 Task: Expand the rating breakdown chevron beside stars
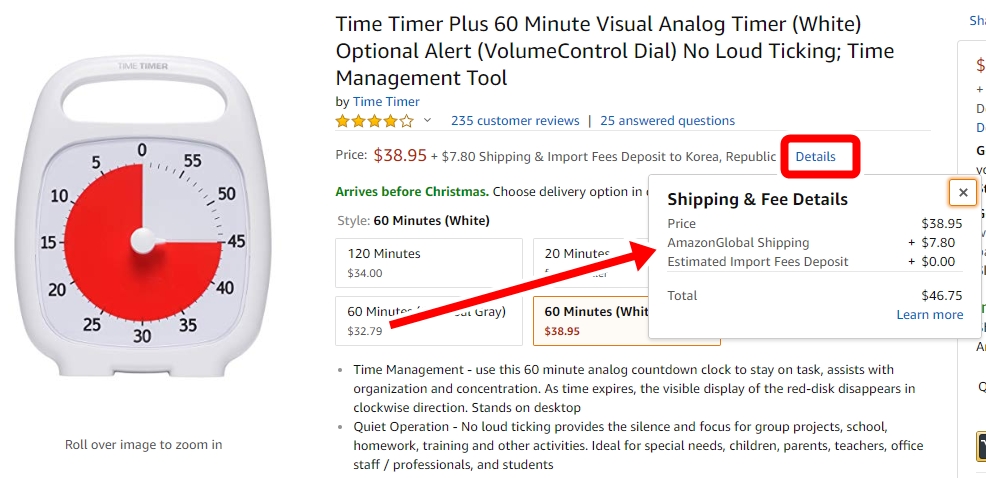pos(427,120)
